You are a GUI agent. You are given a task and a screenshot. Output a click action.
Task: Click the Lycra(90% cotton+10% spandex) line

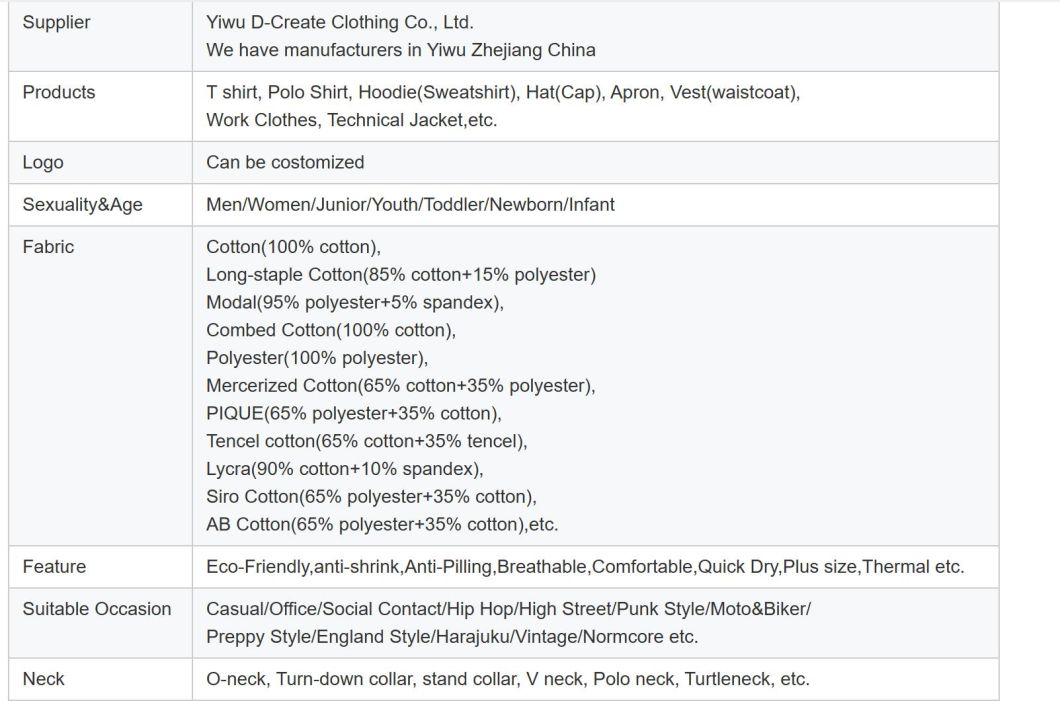point(345,469)
